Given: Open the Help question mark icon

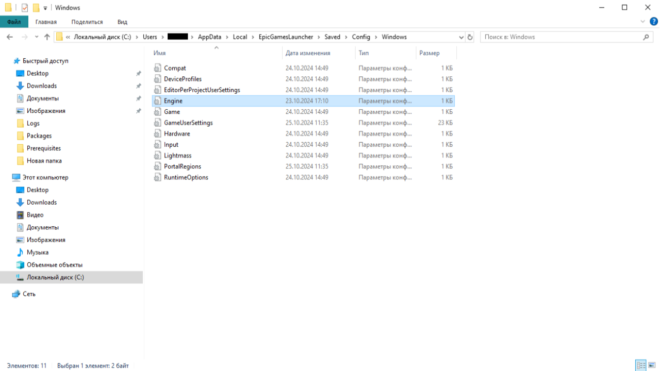Looking at the screenshot, I should click(x=654, y=21).
